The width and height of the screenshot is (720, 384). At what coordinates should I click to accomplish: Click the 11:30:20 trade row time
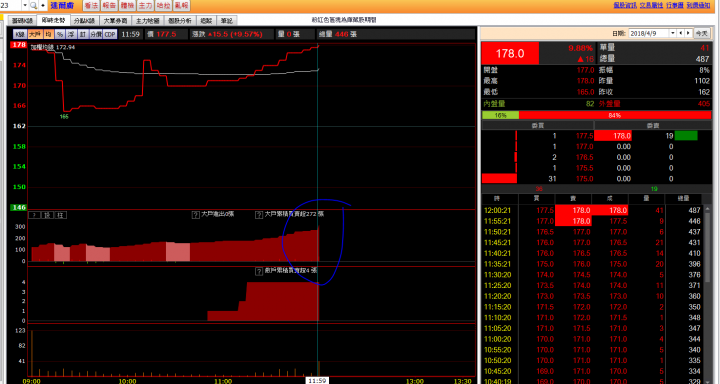pyautogui.click(x=497, y=275)
